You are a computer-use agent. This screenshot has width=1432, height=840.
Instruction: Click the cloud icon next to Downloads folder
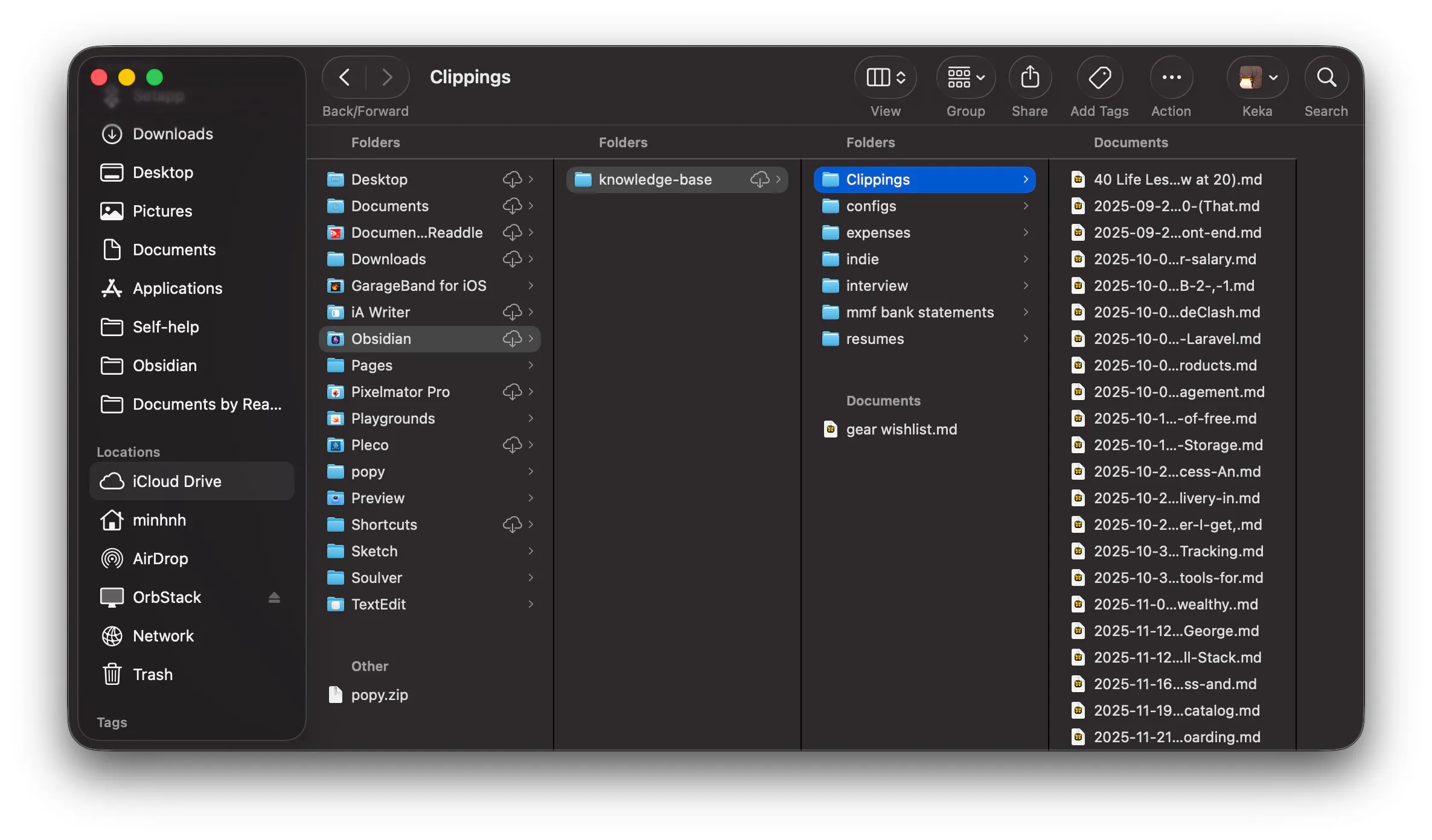[x=514, y=259]
